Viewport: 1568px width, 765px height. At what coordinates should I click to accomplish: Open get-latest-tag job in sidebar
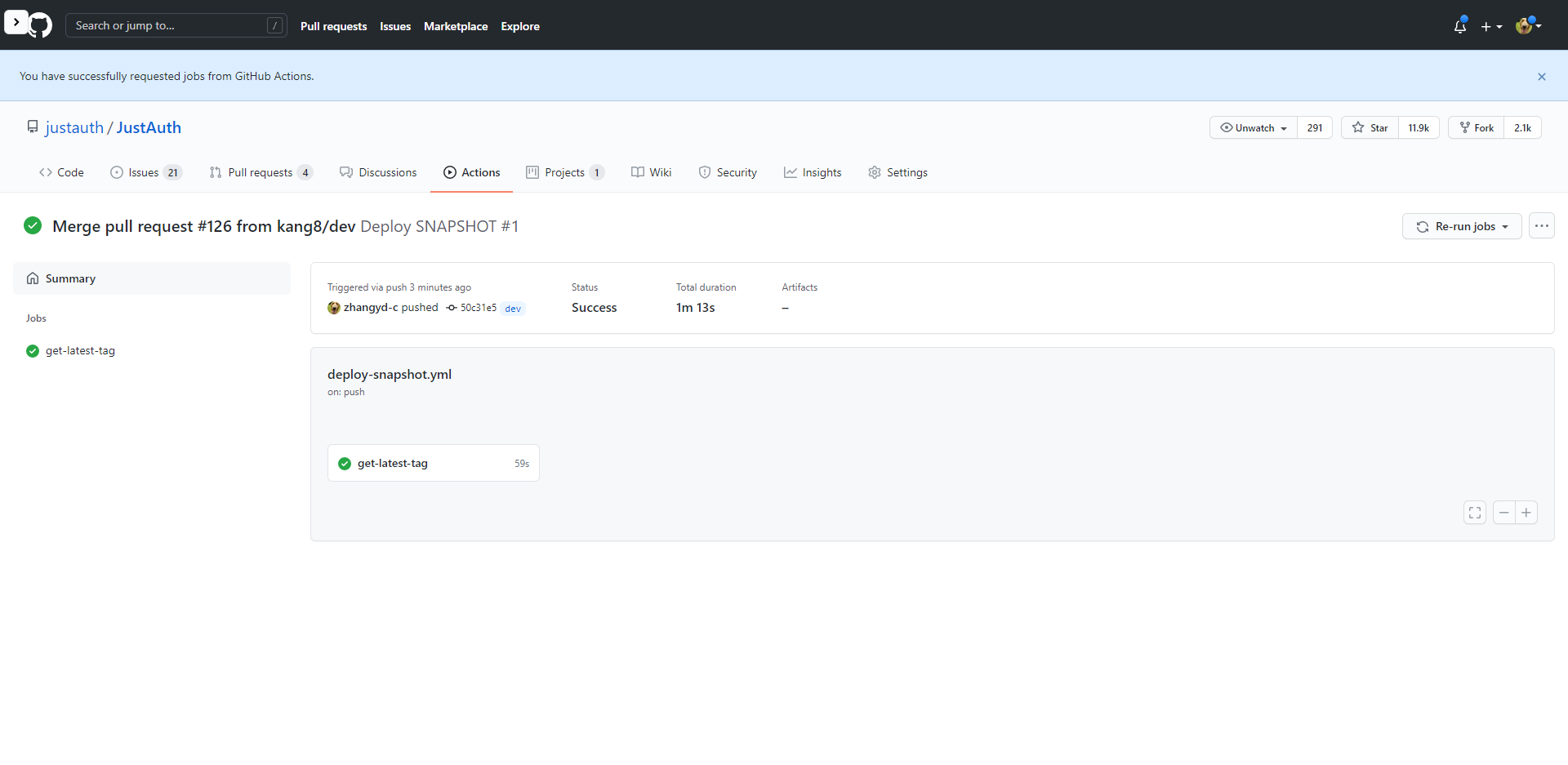coord(80,351)
